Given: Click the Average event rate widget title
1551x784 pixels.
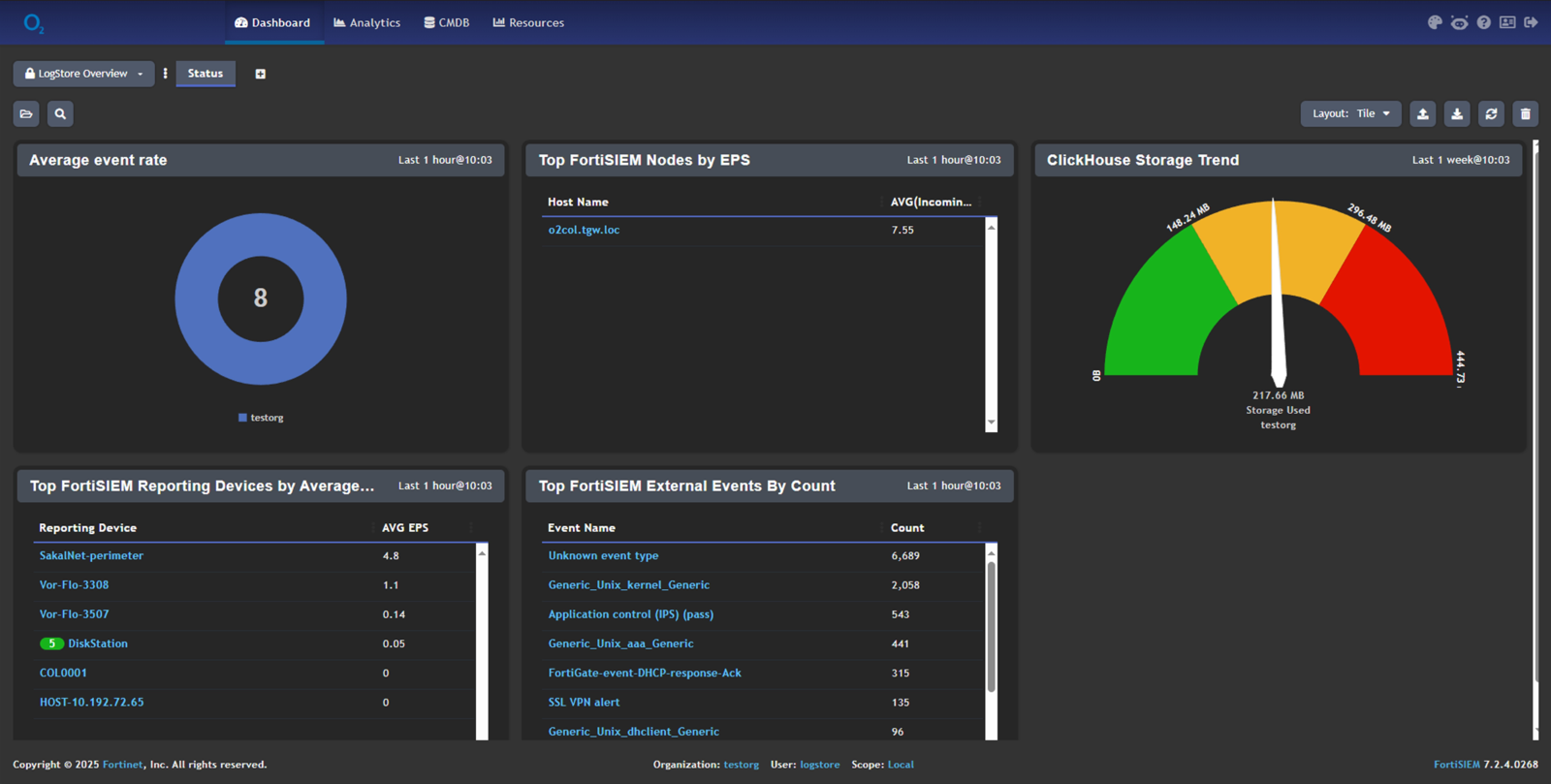Looking at the screenshot, I should [x=98, y=160].
